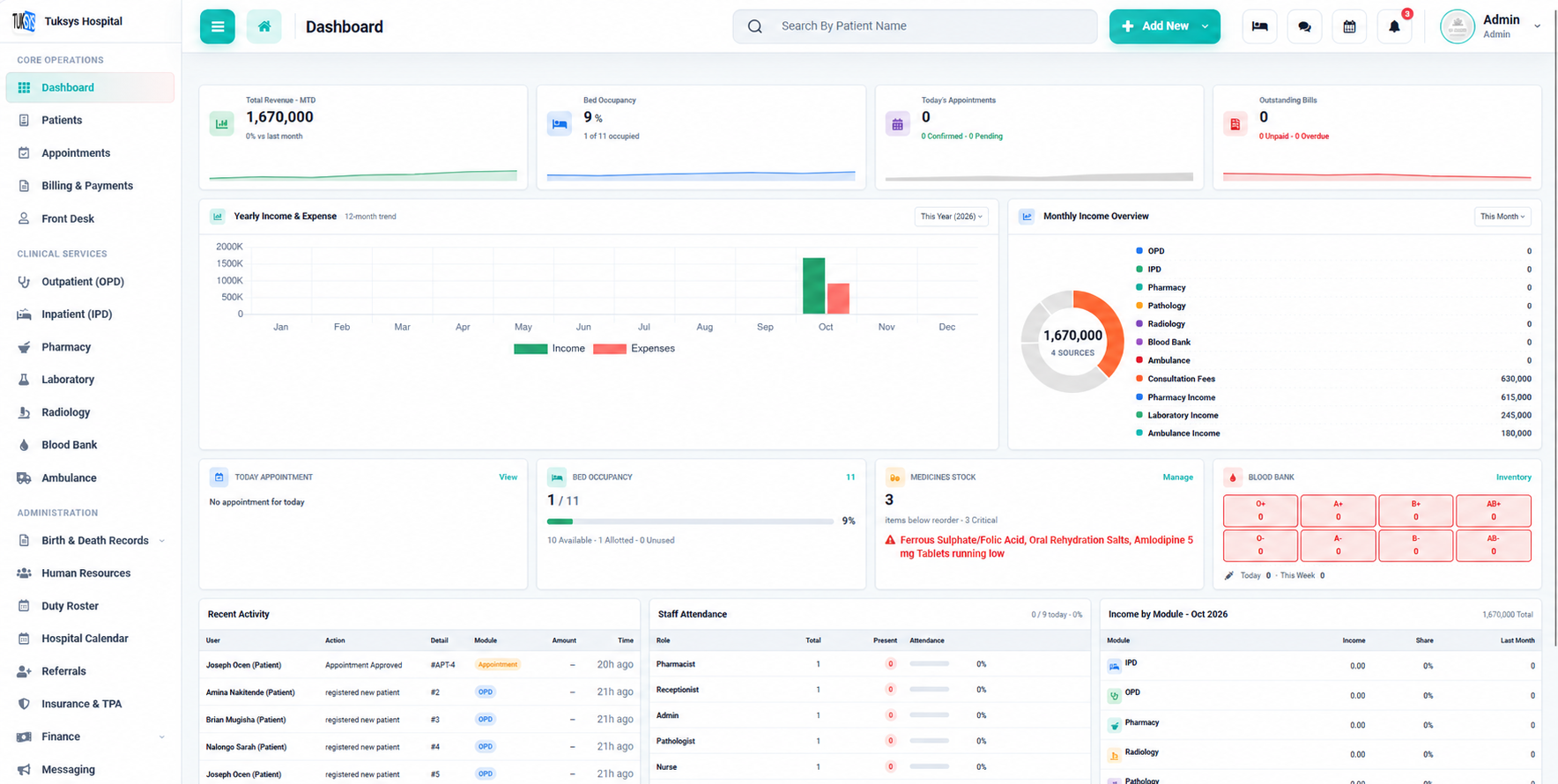Click the Medicines Stock pills icon
1558x784 pixels.
[x=894, y=477]
